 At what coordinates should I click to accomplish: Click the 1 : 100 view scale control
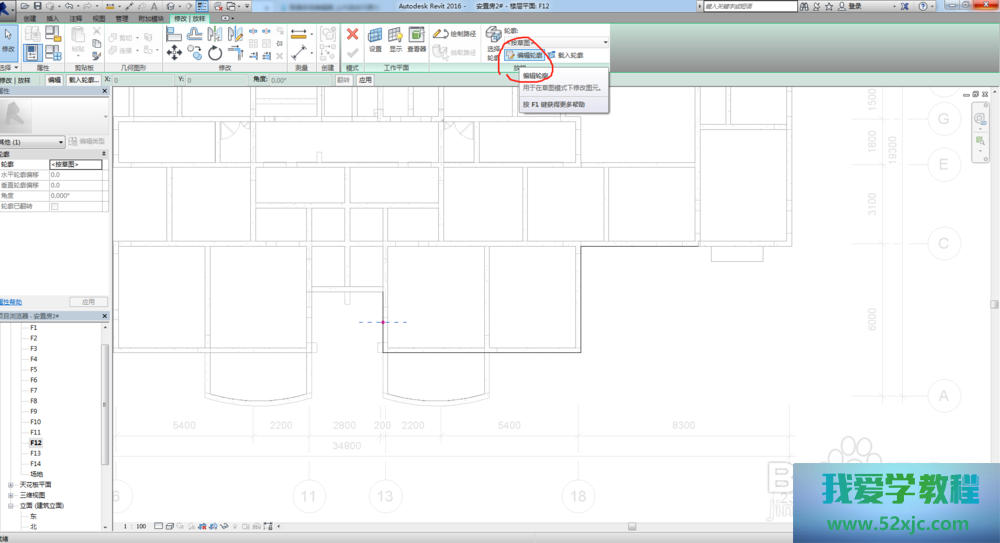tap(134, 526)
